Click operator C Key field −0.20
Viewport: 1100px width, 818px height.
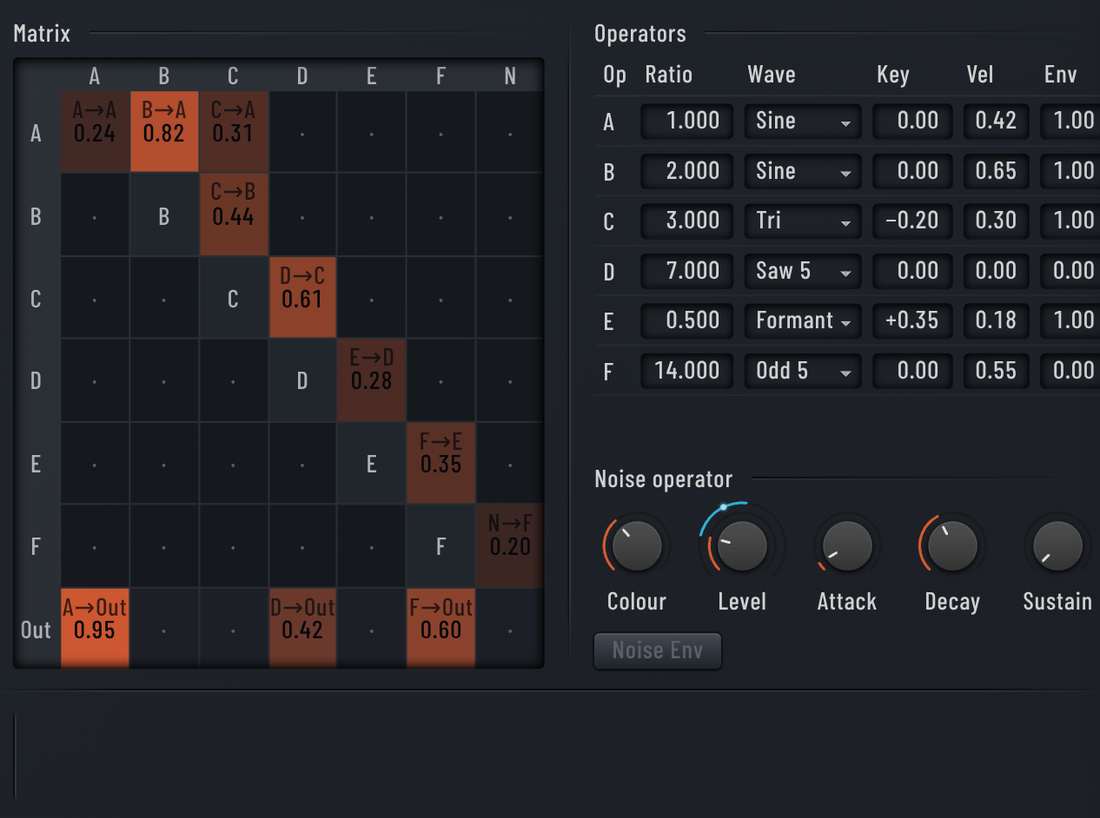(912, 221)
